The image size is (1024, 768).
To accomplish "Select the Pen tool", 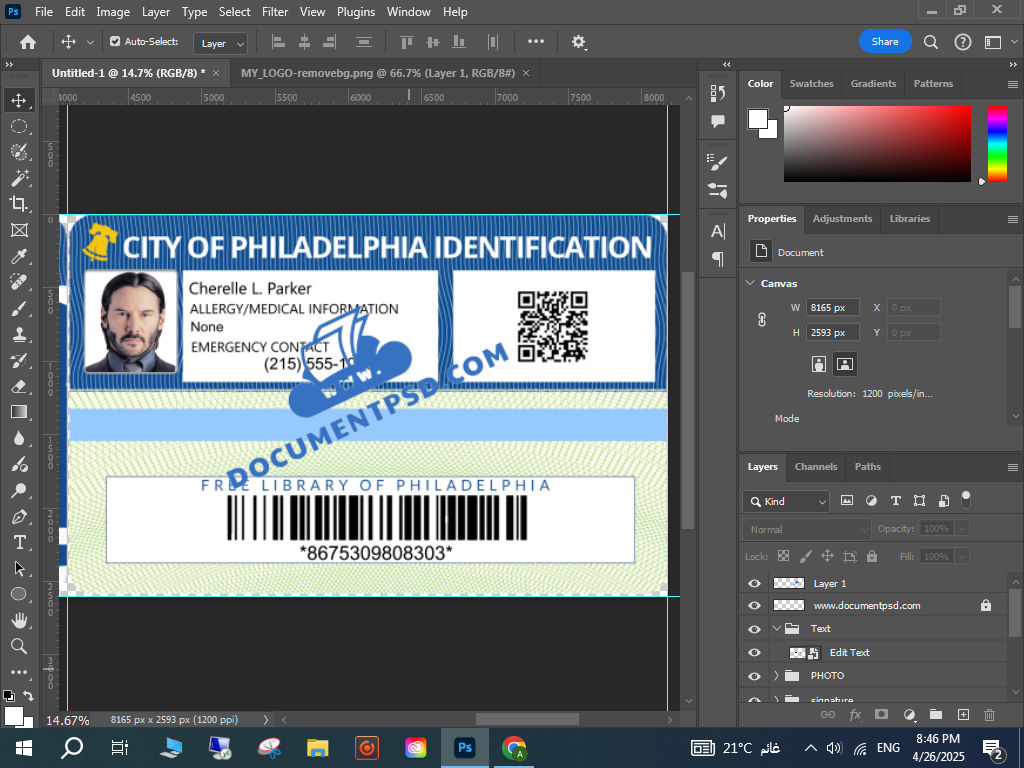I will (x=19, y=517).
